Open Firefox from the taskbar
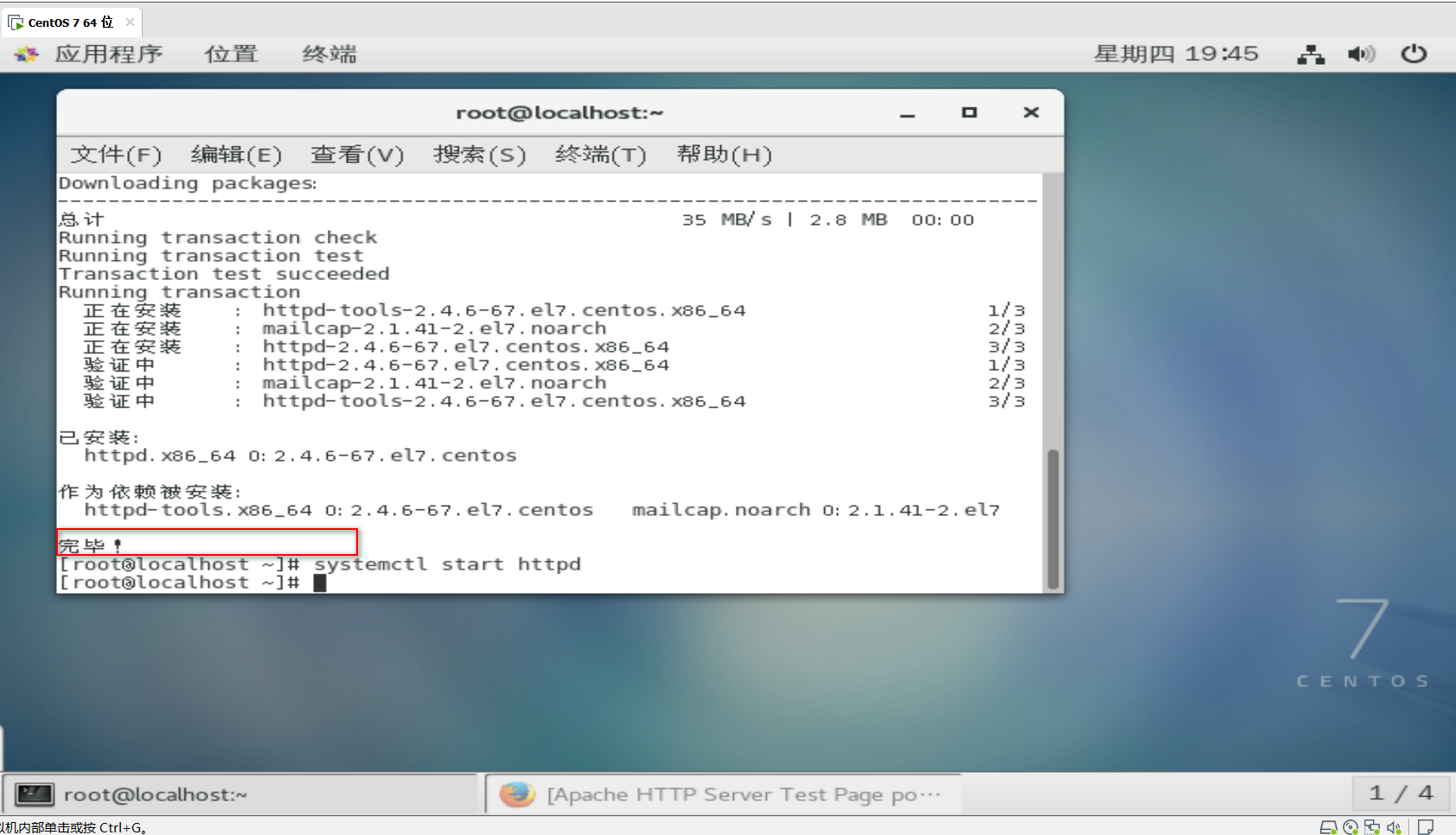Viewport: 1456px width, 835px height. click(x=517, y=793)
